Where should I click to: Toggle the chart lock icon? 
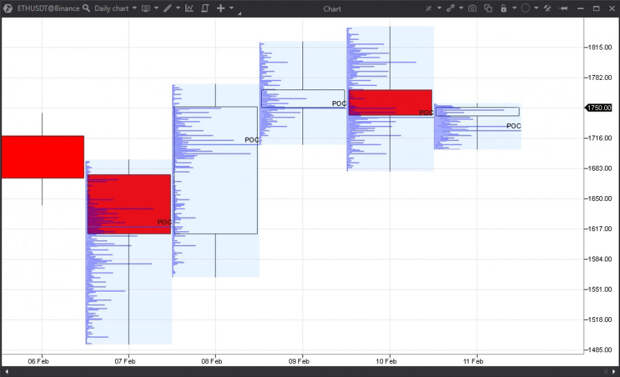click(503, 8)
